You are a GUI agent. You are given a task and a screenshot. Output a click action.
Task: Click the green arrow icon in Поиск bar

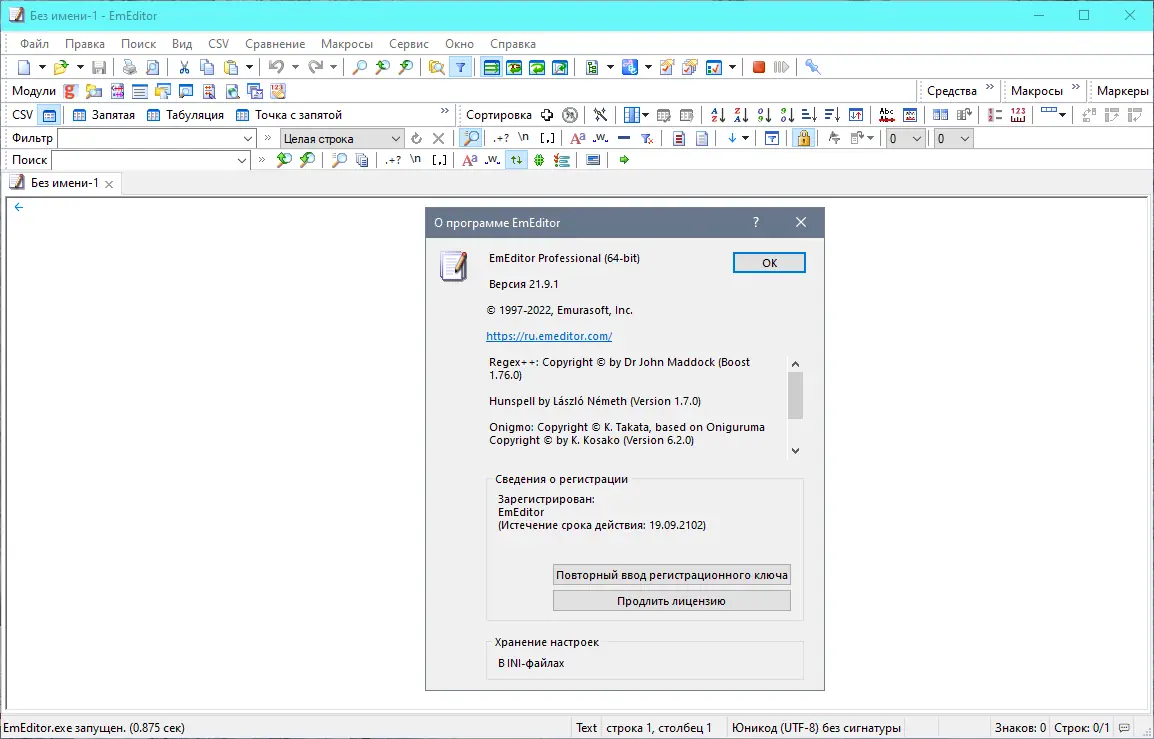624,160
